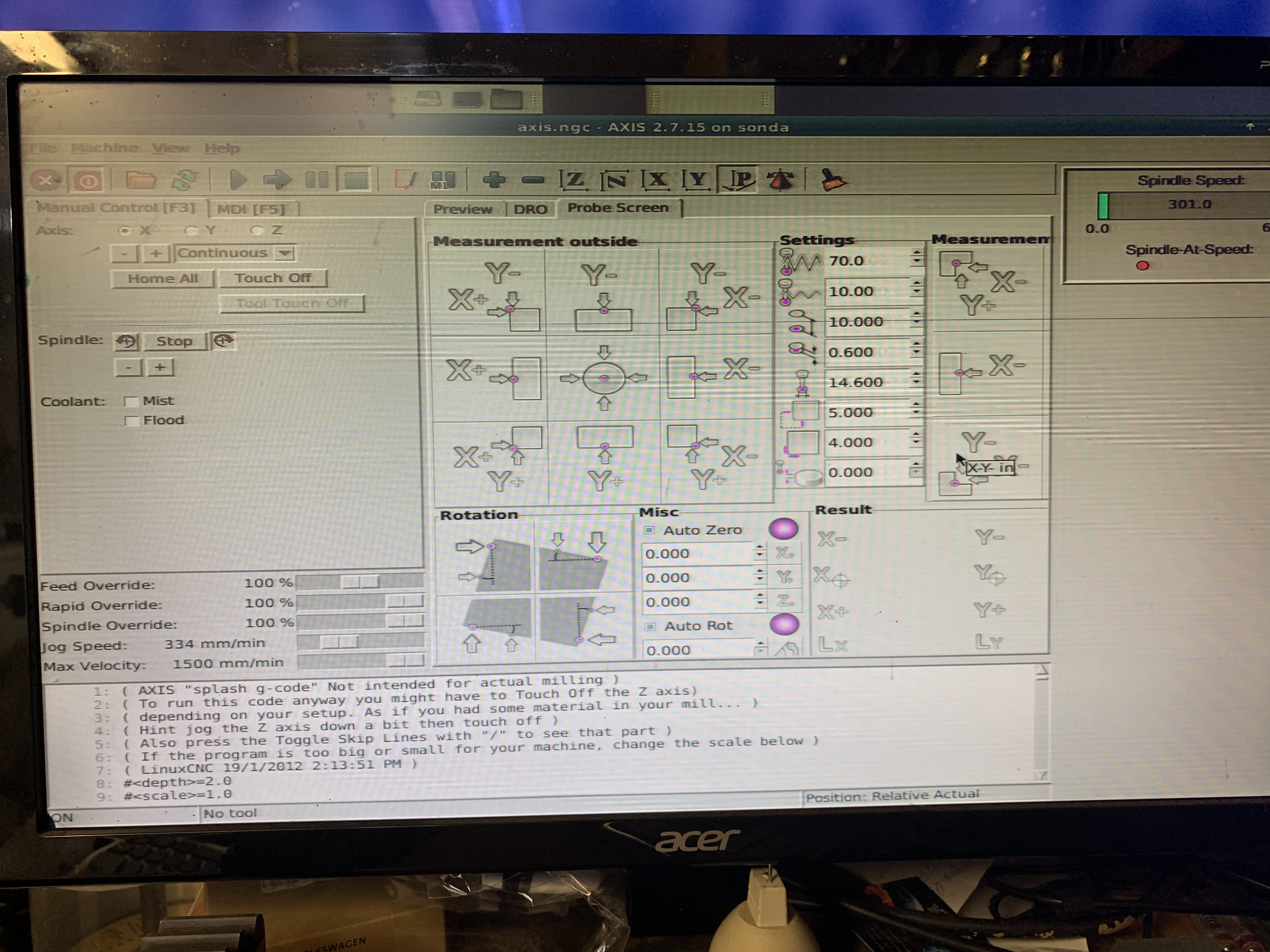Enable the Mist coolant checkbox

pyautogui.click(x=131, y=401)
